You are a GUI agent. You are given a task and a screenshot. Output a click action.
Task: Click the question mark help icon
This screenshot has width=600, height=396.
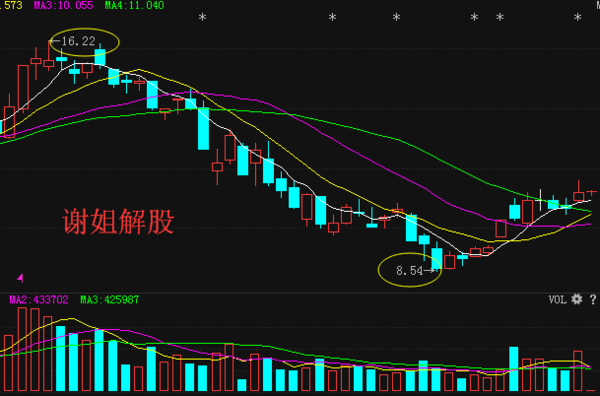tap(593, 299)
